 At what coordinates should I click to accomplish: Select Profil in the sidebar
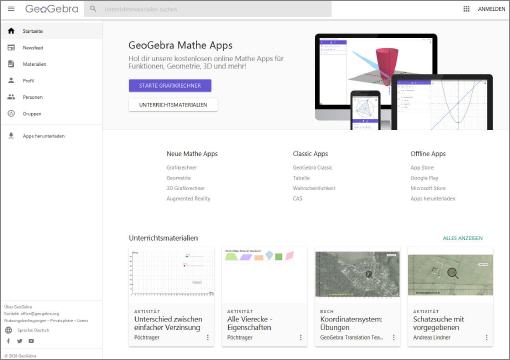(x=52, y=80)
